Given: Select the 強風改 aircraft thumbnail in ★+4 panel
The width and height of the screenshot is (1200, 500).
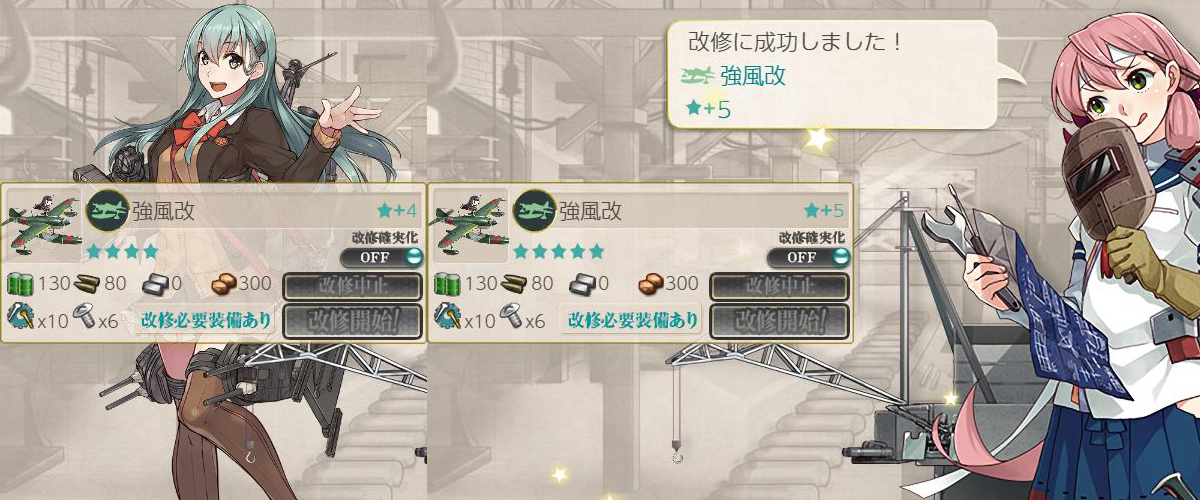Looking at the screenshot, I should 43,225.
